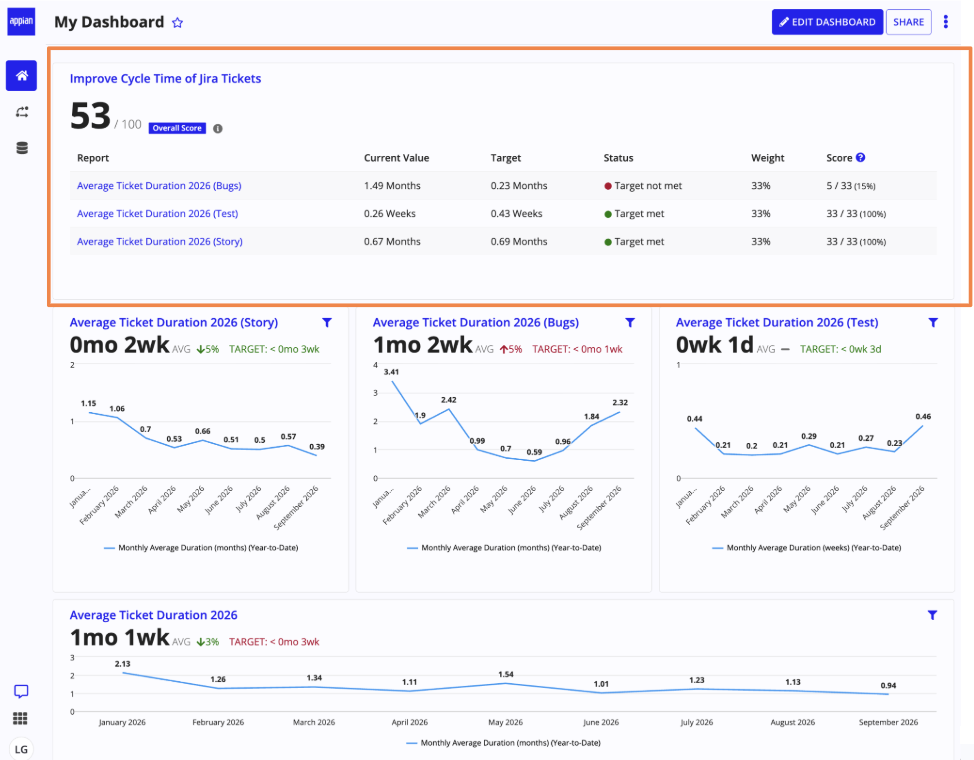Filter the Bugs duration chart
The width and height of the screenshot is (974, 760).
point(630,323)
